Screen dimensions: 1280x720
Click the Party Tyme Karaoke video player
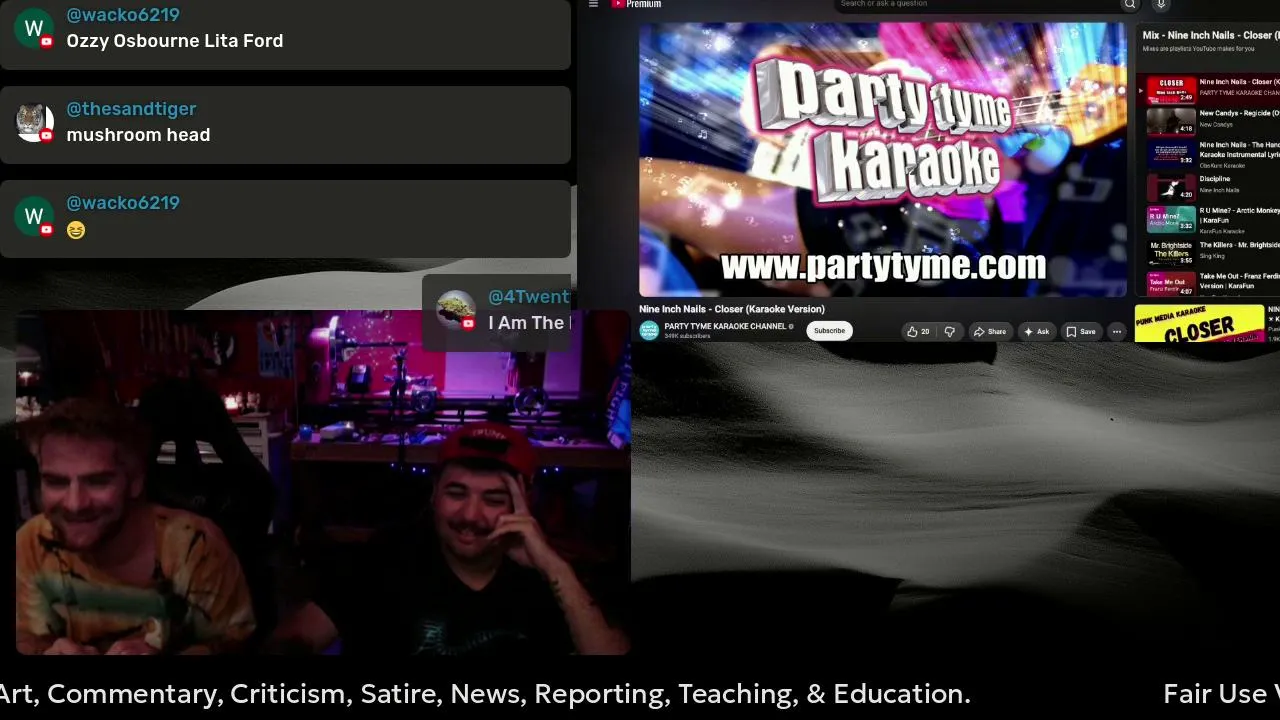point(883,160)
